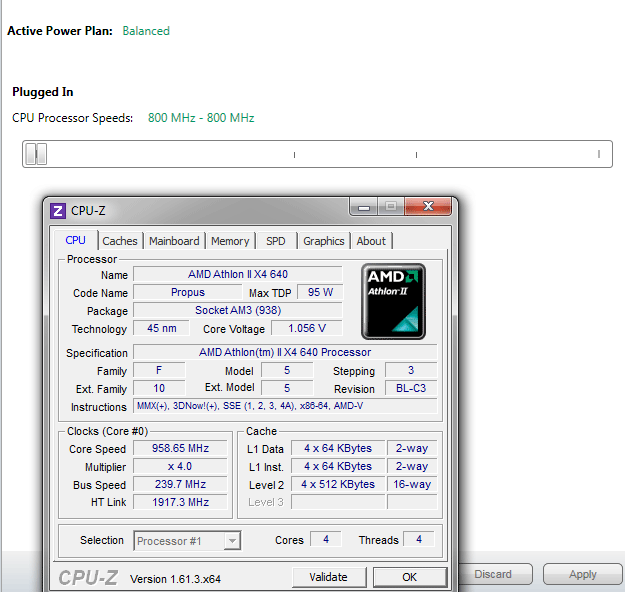Click the Validate button
Viewport: 625px width, 592px height.
tap(328, 577)
